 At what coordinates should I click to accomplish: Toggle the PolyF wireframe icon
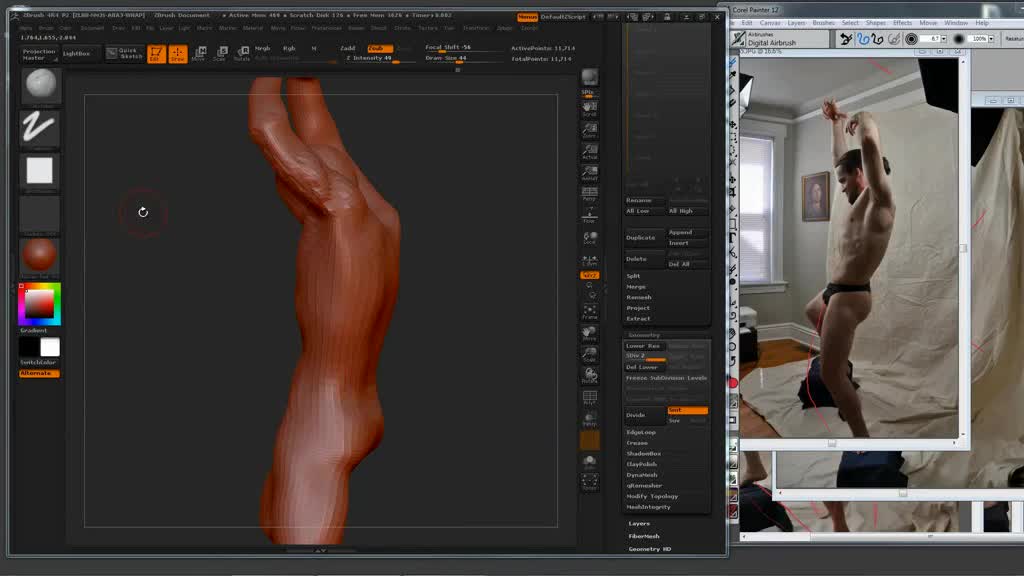coord(589,397)
